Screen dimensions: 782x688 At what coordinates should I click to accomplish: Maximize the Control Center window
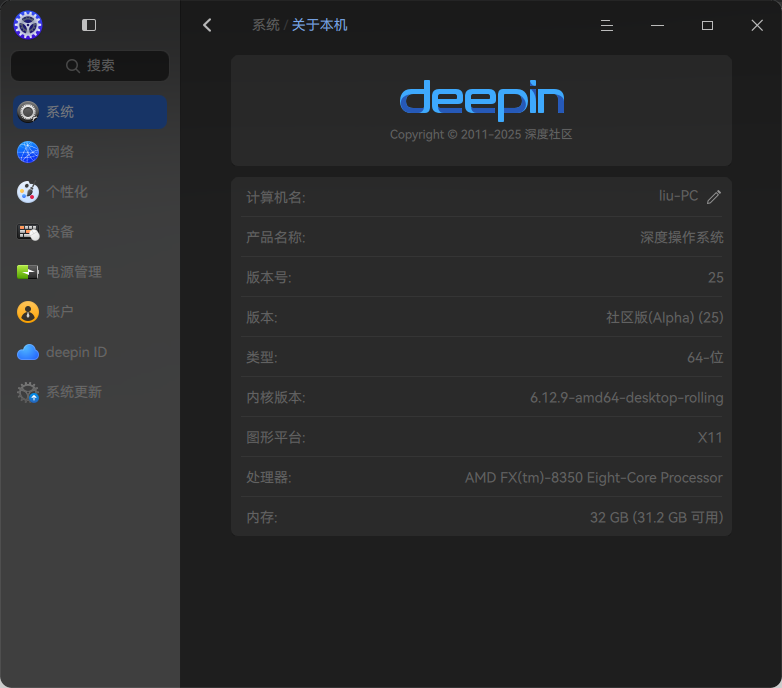[x=707, y=25]
